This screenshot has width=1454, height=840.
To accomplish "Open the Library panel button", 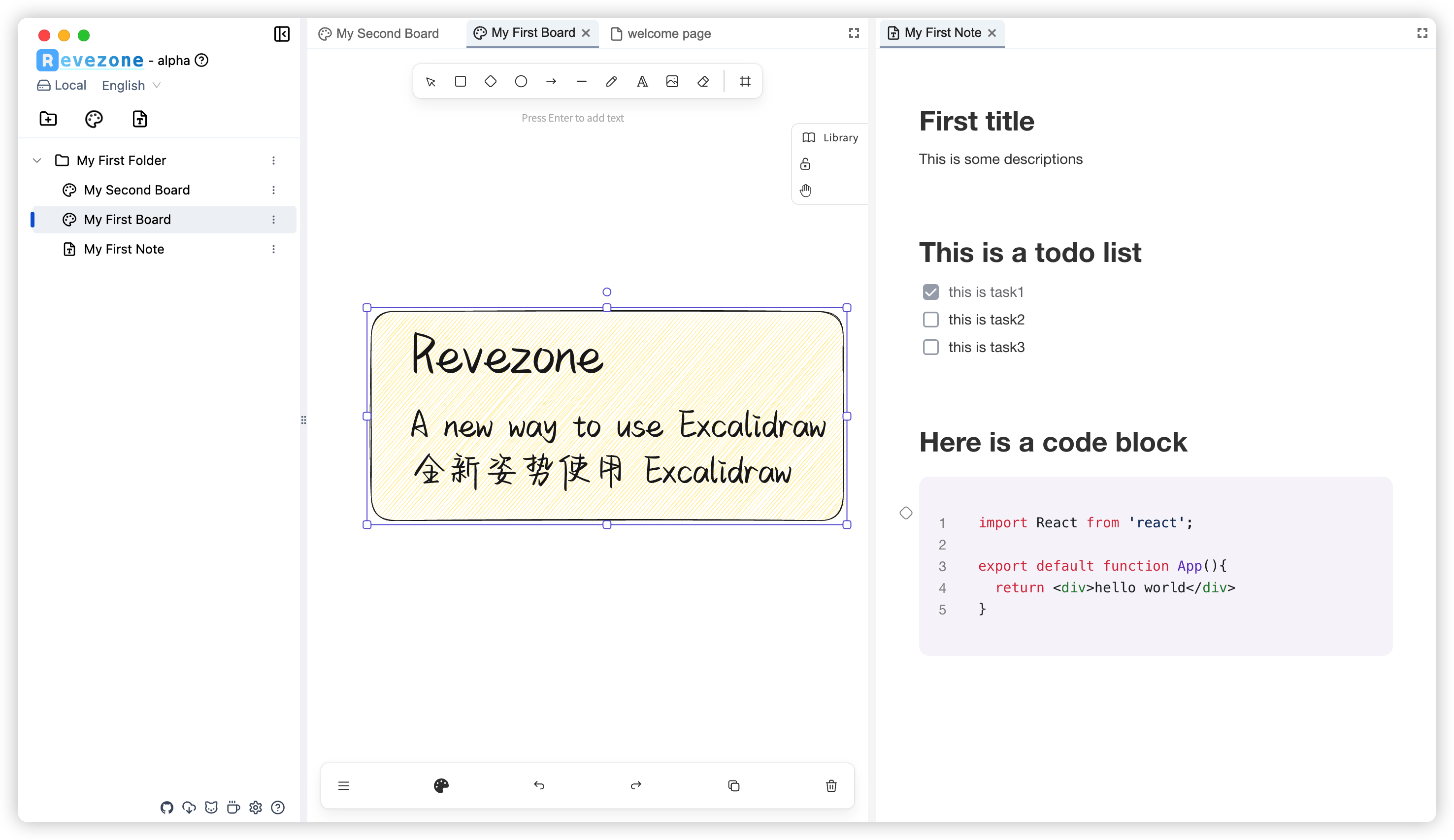I will [x=830, y=137].
